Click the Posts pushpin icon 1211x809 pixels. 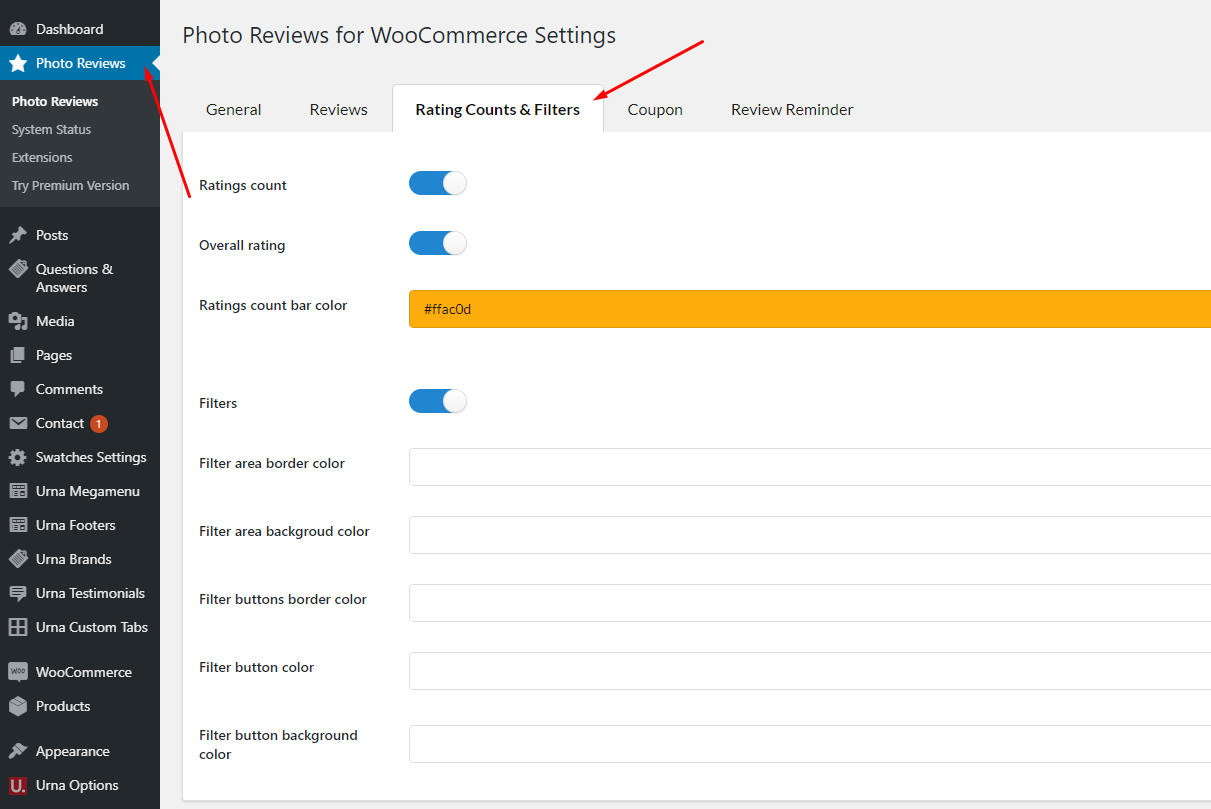coord(18,235)
